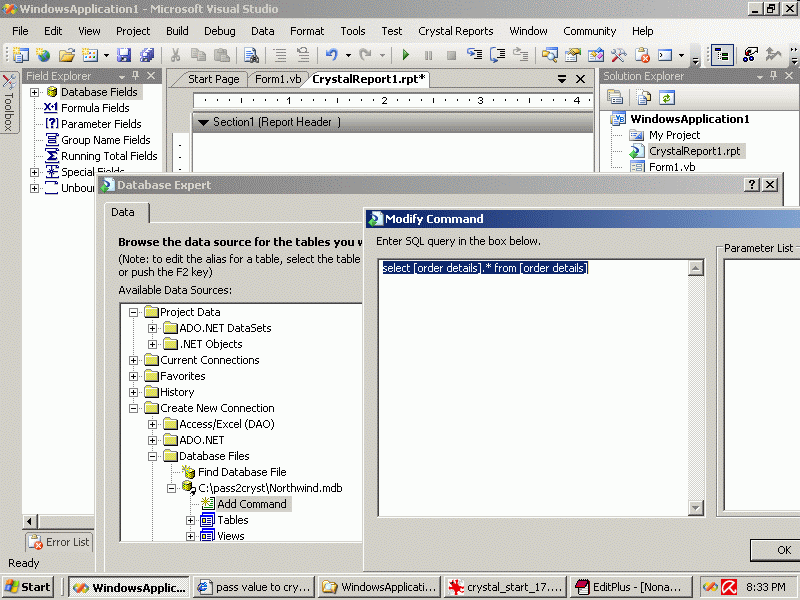Click the Database Expert help question-mark button
This screenshot has height=600, width=800.
click(752, 185)
